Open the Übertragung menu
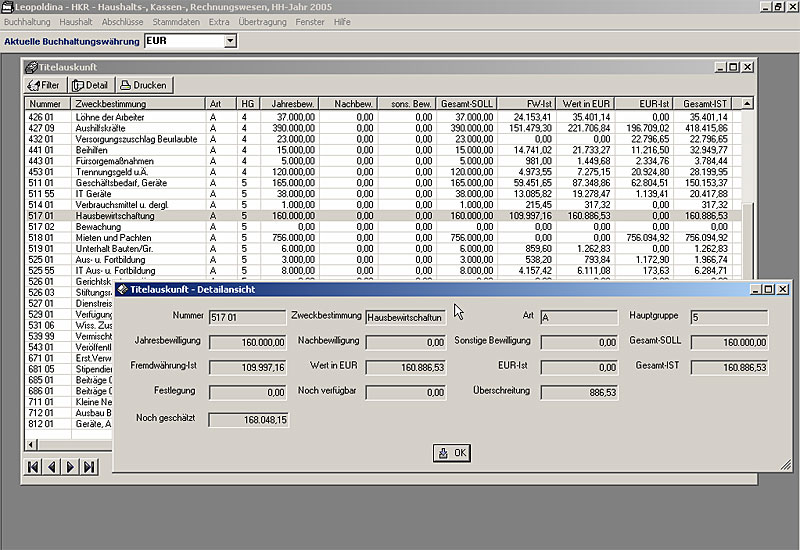This screenshot has width=800, height=550. (262, 22)
